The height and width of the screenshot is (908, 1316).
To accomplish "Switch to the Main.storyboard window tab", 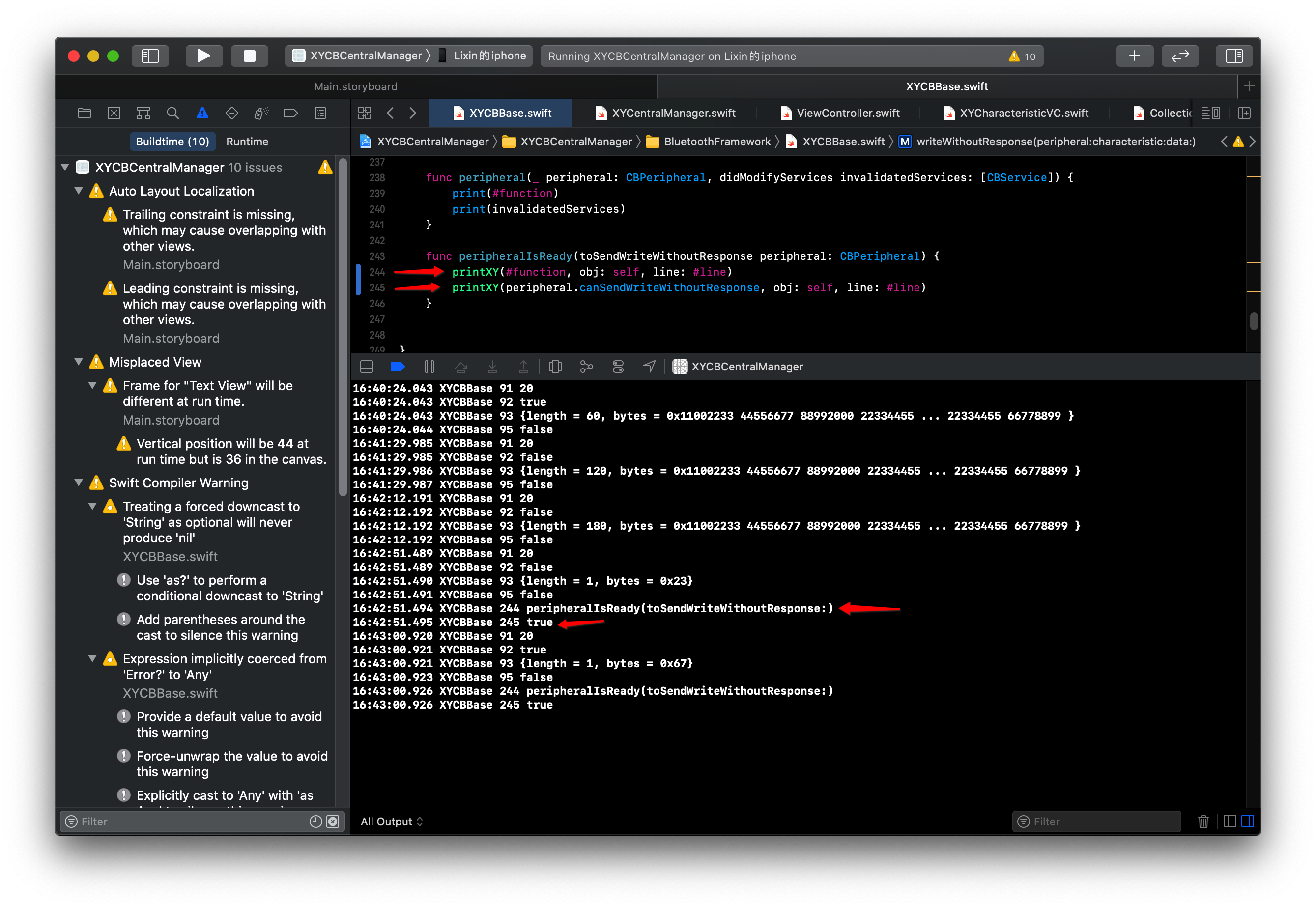I will click(x=356, y=86).
